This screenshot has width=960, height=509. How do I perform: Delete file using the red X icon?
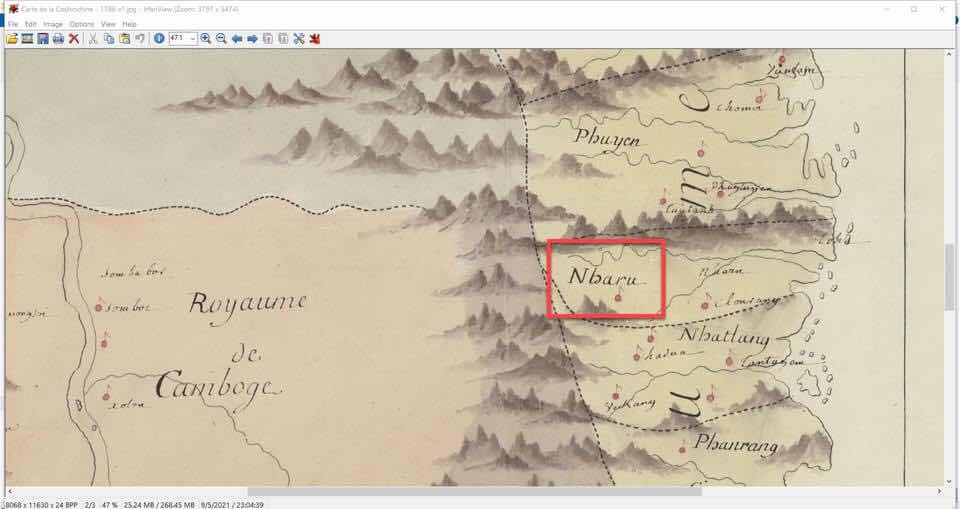[x=73, y=39]
